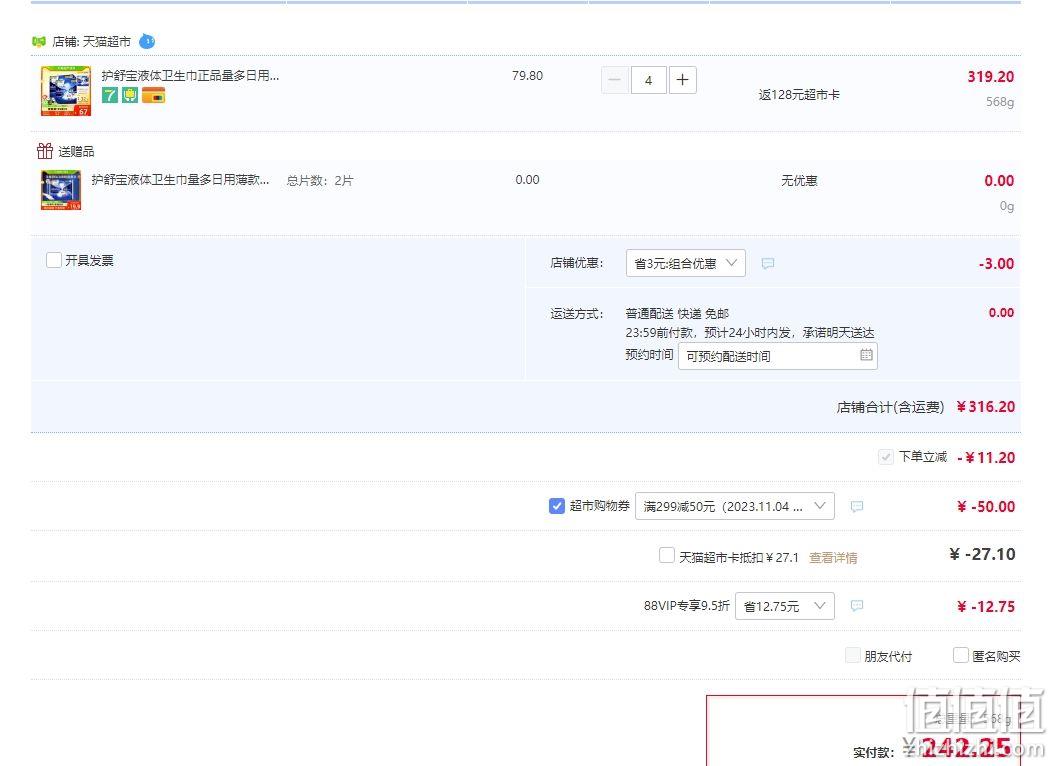Click the unit price 79.80
The height and width of the screenshot is (766, 1054).
527,76
